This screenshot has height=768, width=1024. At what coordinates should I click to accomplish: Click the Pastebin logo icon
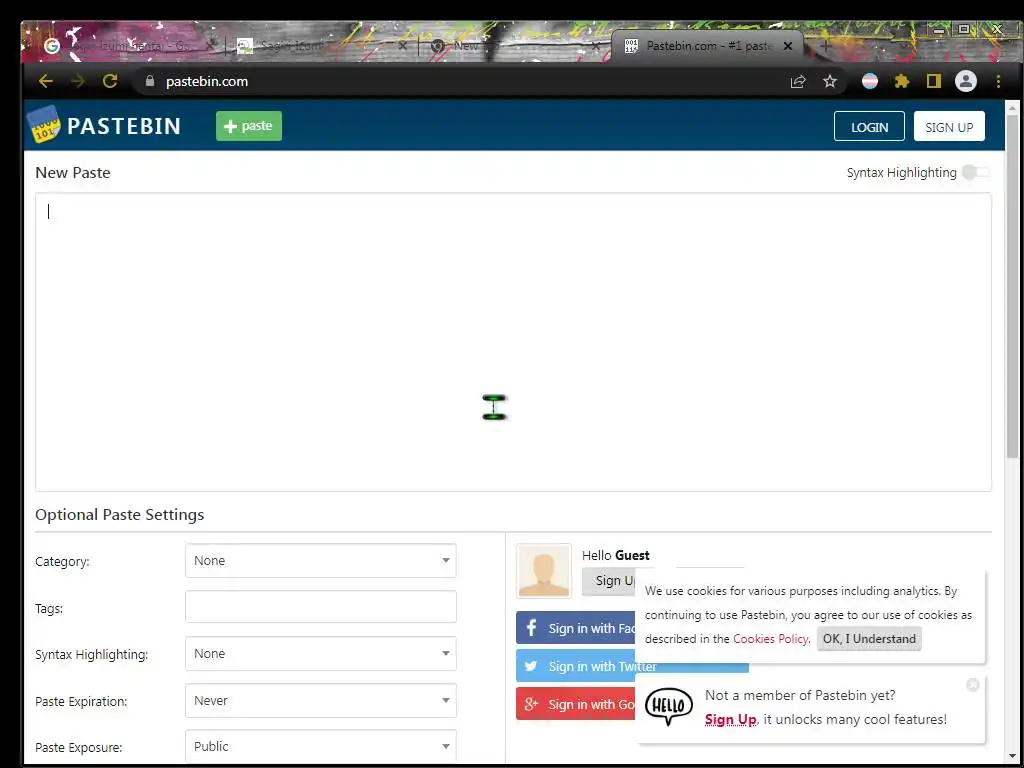44,125
